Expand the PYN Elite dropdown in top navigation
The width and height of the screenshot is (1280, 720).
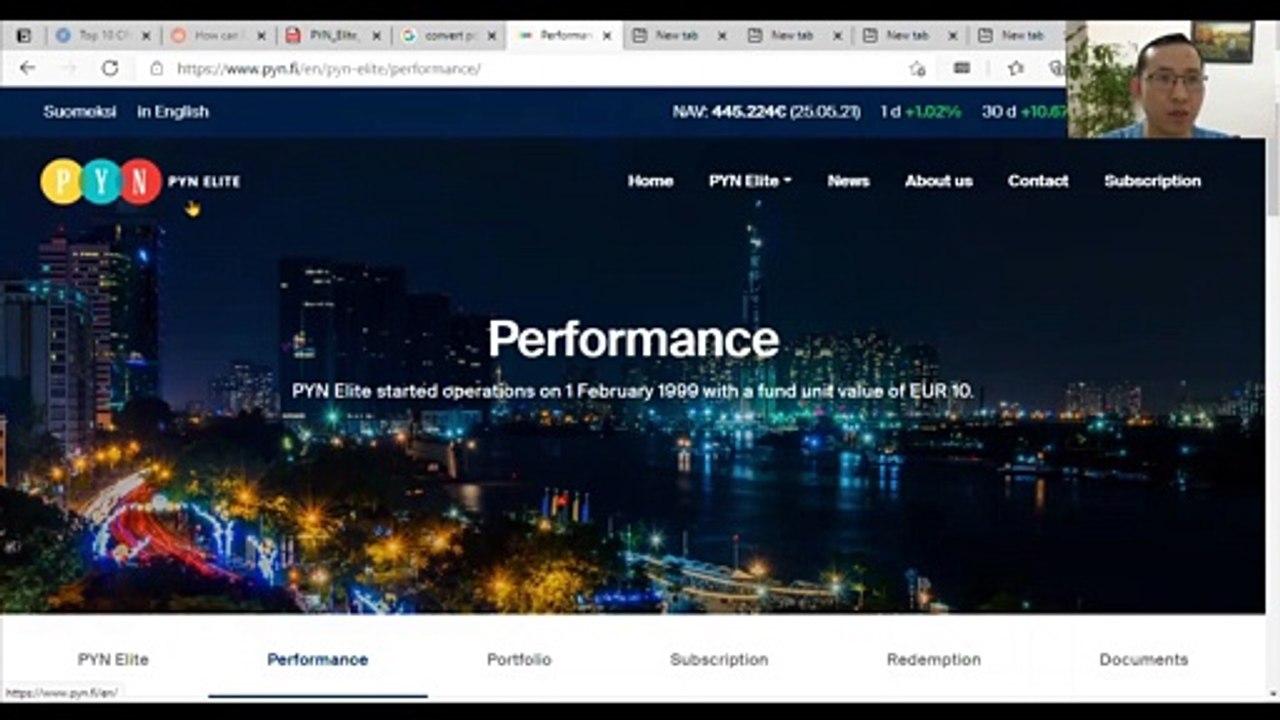(x=750, y=181)
